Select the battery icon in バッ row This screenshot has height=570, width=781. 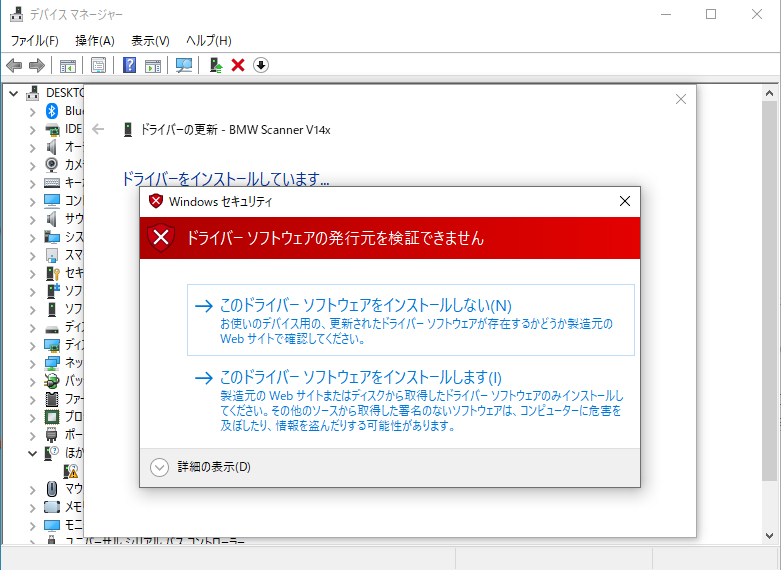[x=51, y=381]
